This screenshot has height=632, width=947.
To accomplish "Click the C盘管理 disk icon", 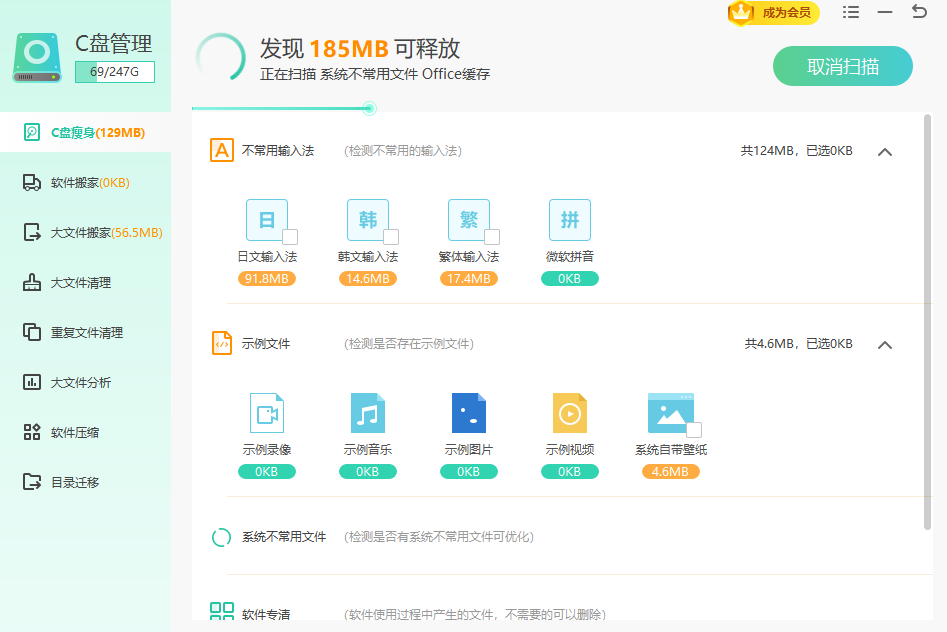I will (37, 58).
